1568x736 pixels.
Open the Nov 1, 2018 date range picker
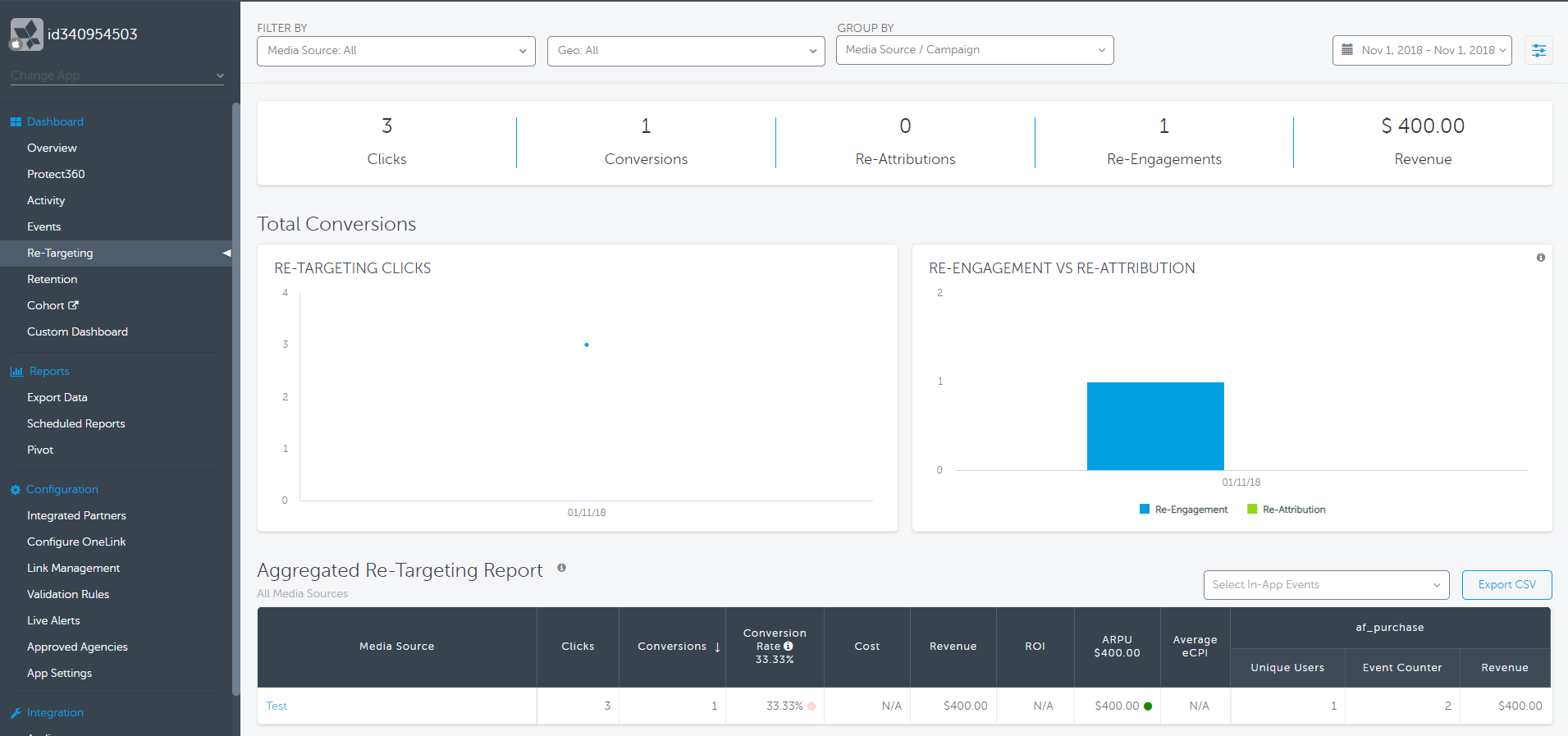pyautogui.click(x=1422, y=50)
